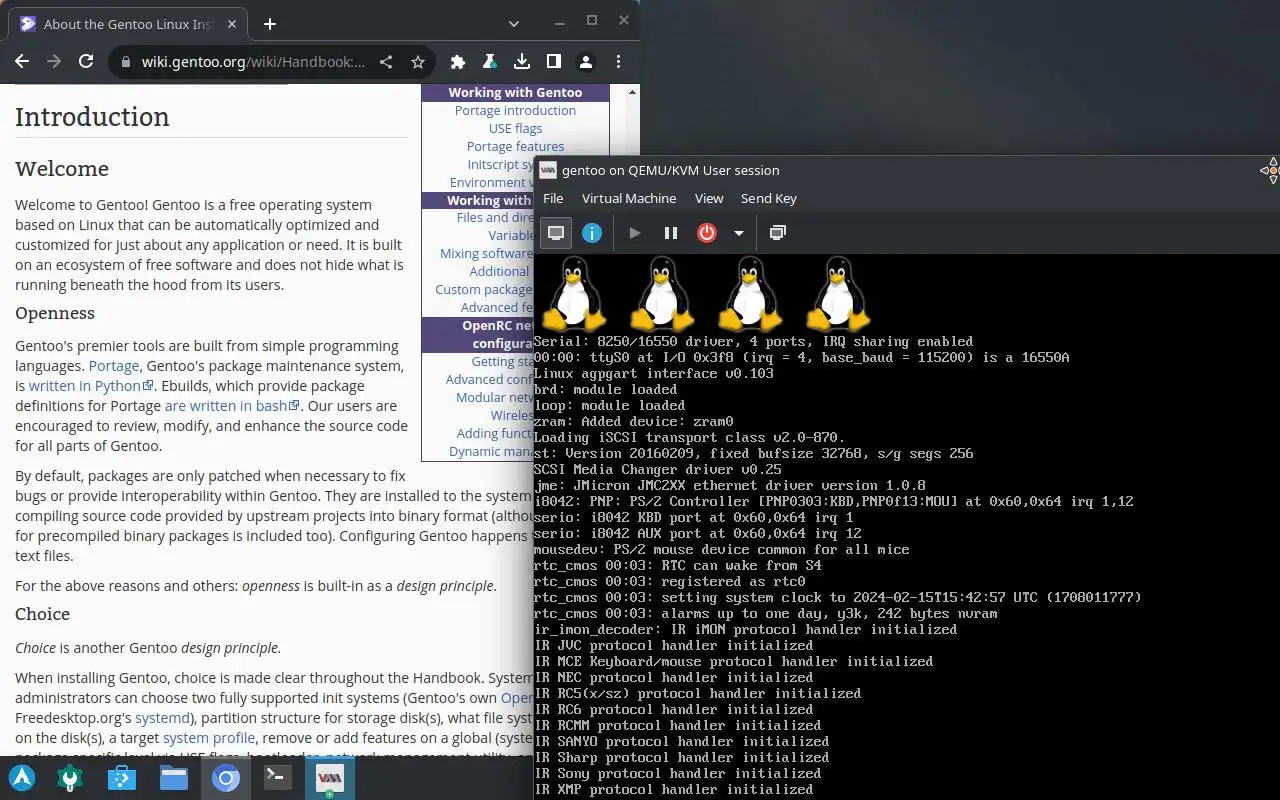Follow the system profile link
Image resolution: width=1280 pixels, height=800 pixels.
[210, 738]
